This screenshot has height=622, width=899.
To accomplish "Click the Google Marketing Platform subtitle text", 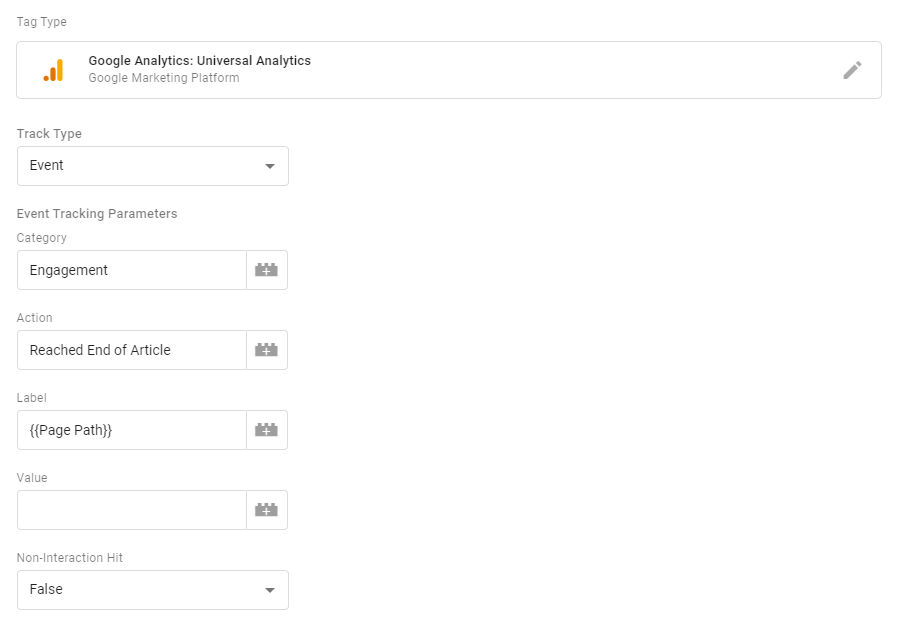I will click(164, 78).
